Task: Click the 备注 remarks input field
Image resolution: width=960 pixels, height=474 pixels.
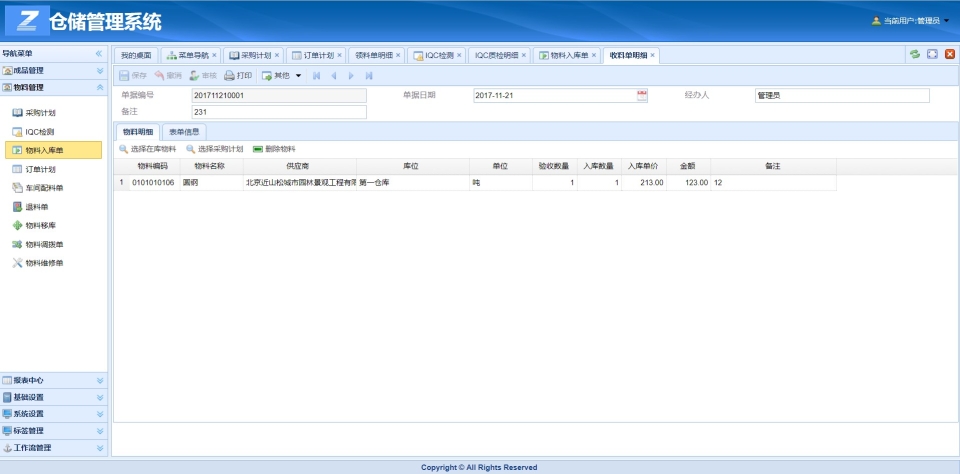Action: click(278, 112)
